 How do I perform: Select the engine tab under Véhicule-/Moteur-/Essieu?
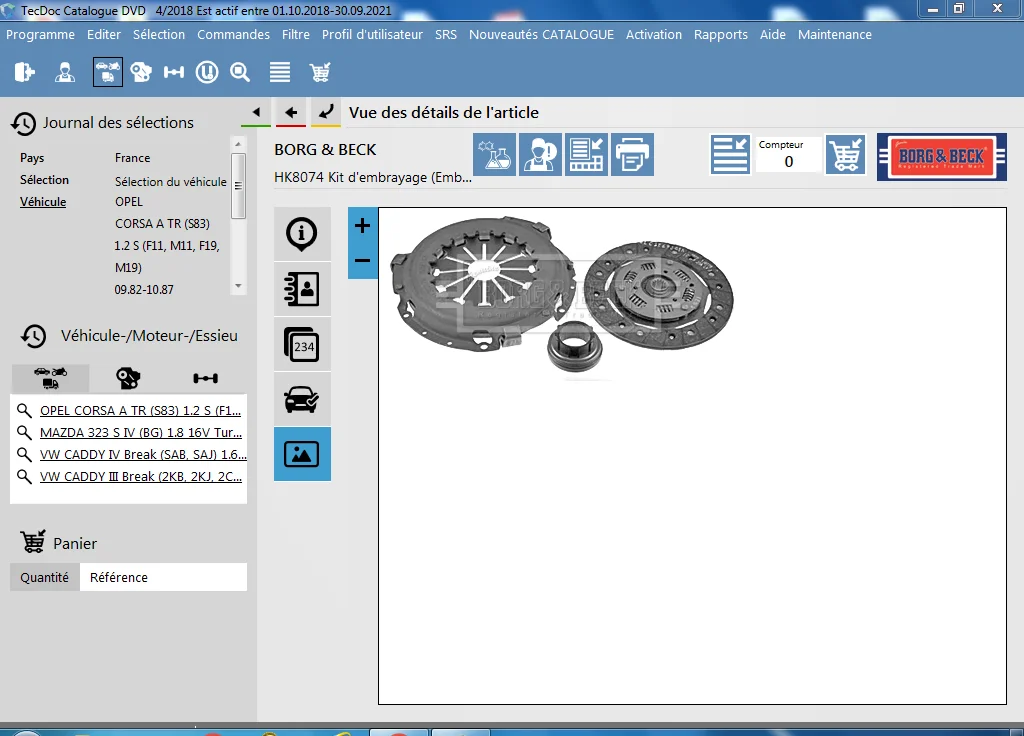point(128,378)
